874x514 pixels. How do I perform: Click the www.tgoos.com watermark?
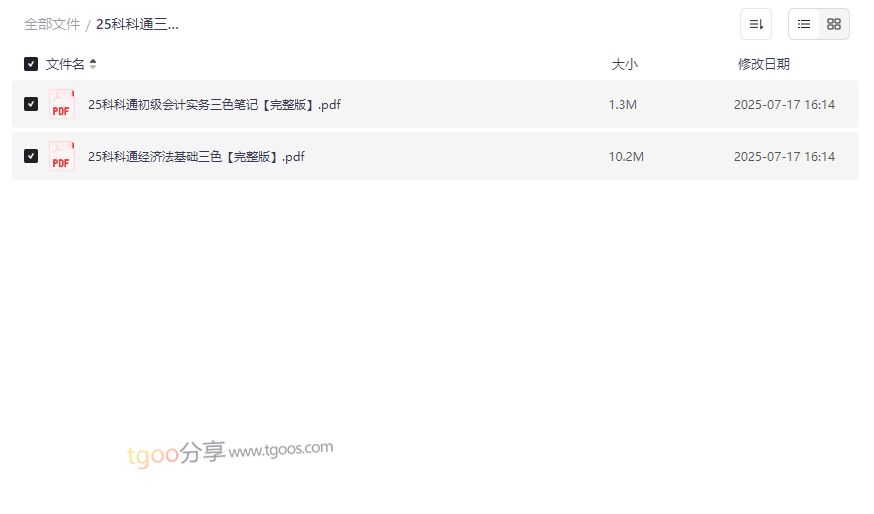tap(280, 449)
